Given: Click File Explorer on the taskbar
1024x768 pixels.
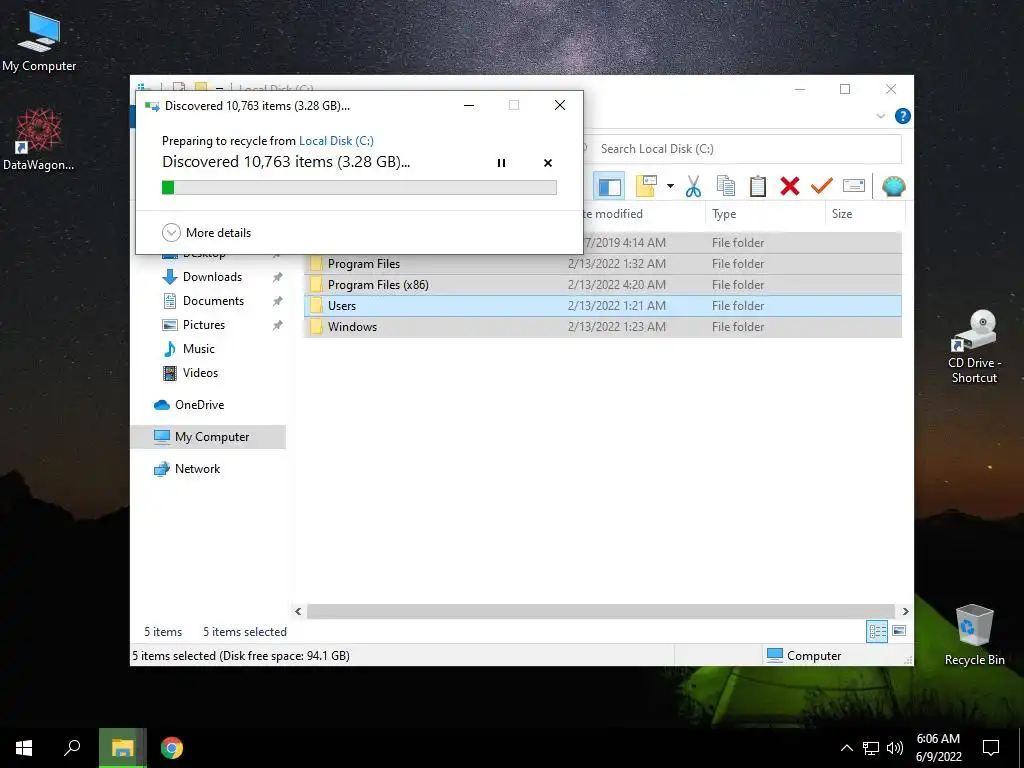Looking at the screenshot, I should 122,748.
